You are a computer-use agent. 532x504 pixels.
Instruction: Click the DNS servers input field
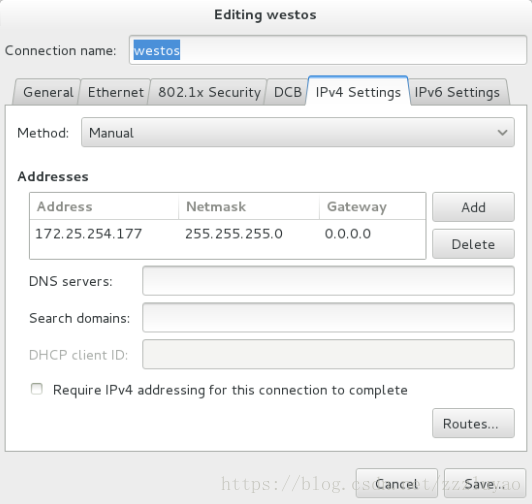[x=328, y=281]
